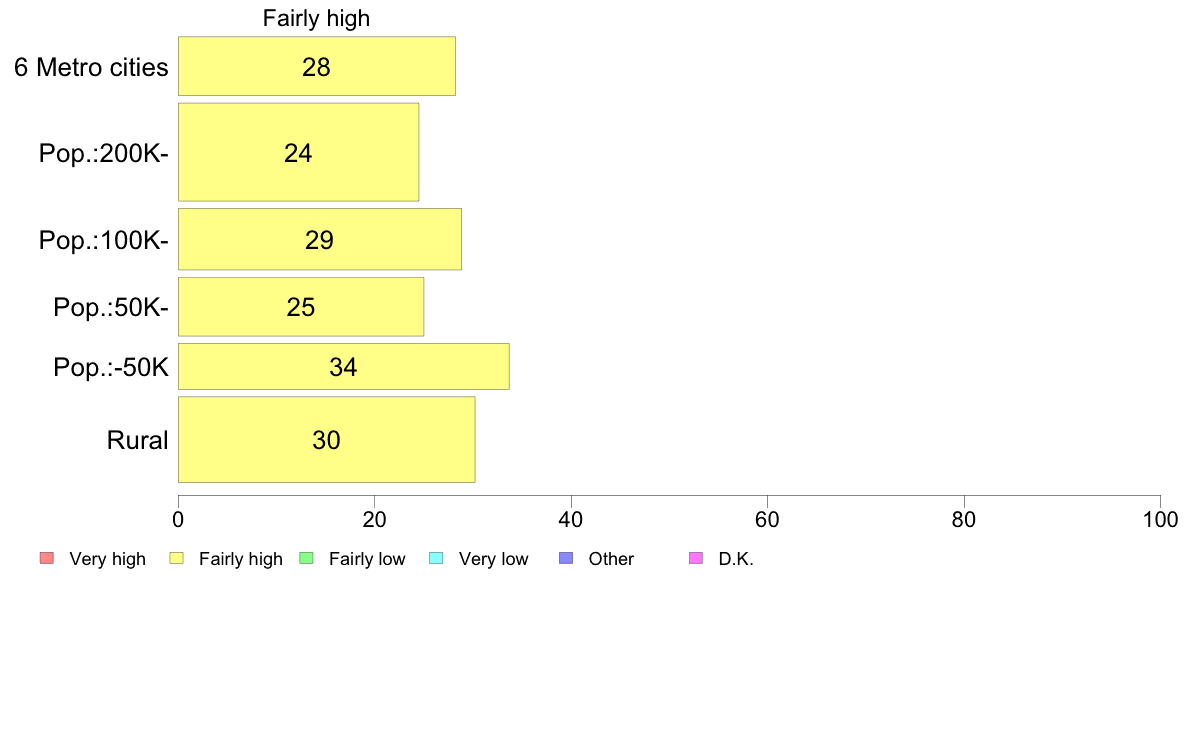This screenshot has height=736, width=1188.
Task: Select the Pop.:50K- bar showing 25
Action: [x=301, y=307]
